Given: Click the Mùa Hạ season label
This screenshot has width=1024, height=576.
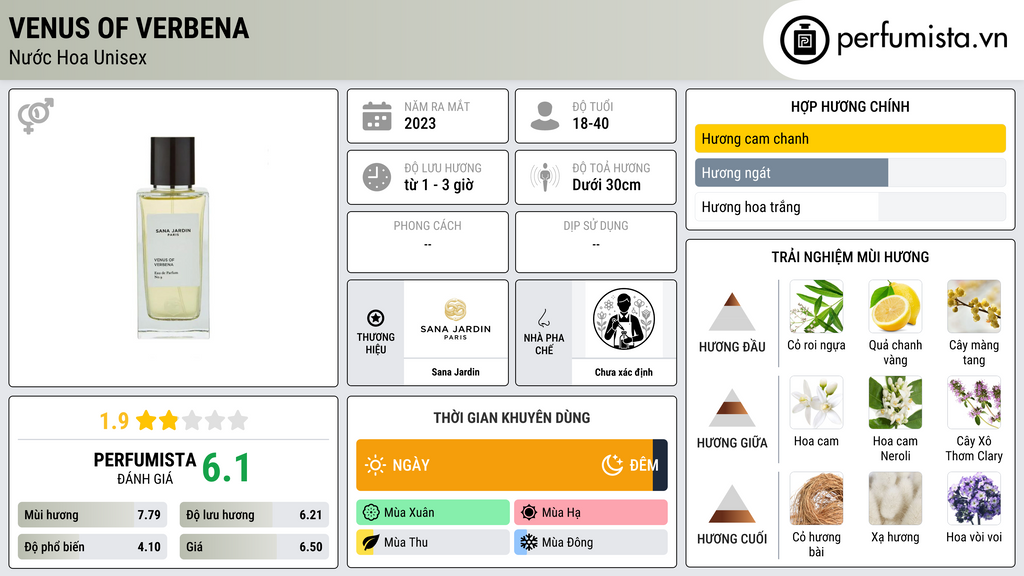Looking at the screenshot, I should 561,513.
